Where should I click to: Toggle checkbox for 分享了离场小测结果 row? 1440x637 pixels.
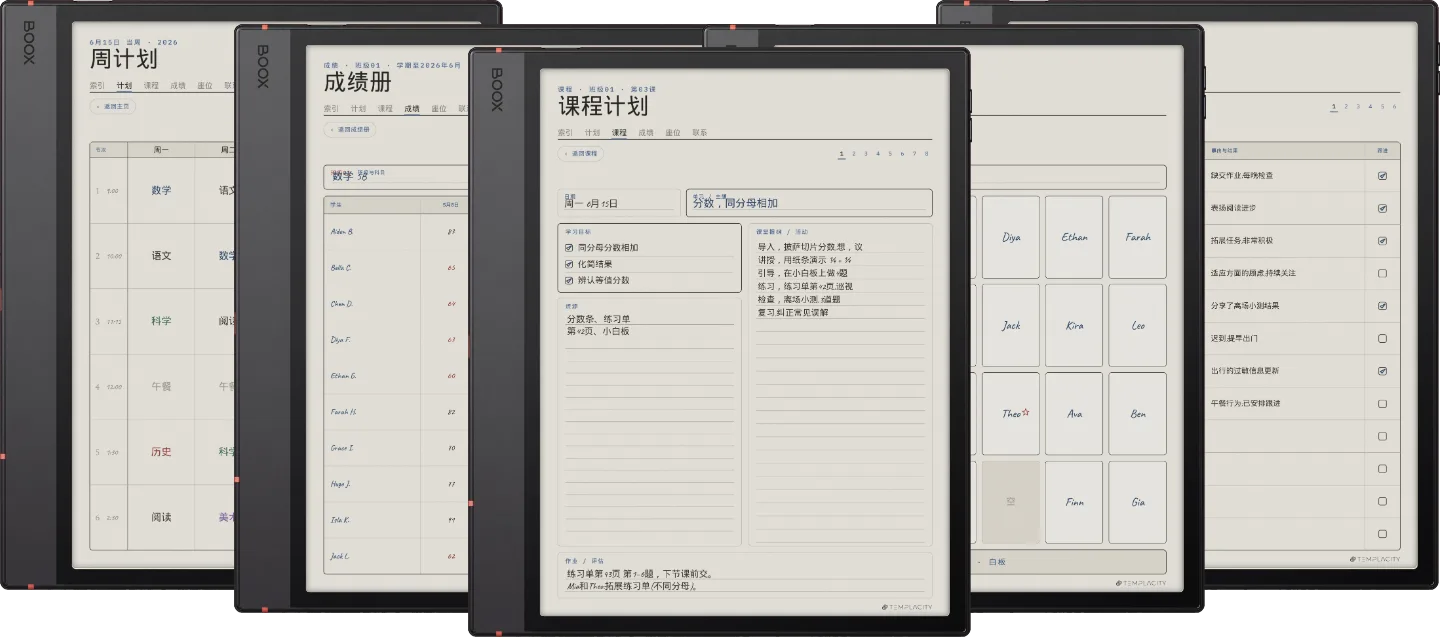(x=1382, y=306)
